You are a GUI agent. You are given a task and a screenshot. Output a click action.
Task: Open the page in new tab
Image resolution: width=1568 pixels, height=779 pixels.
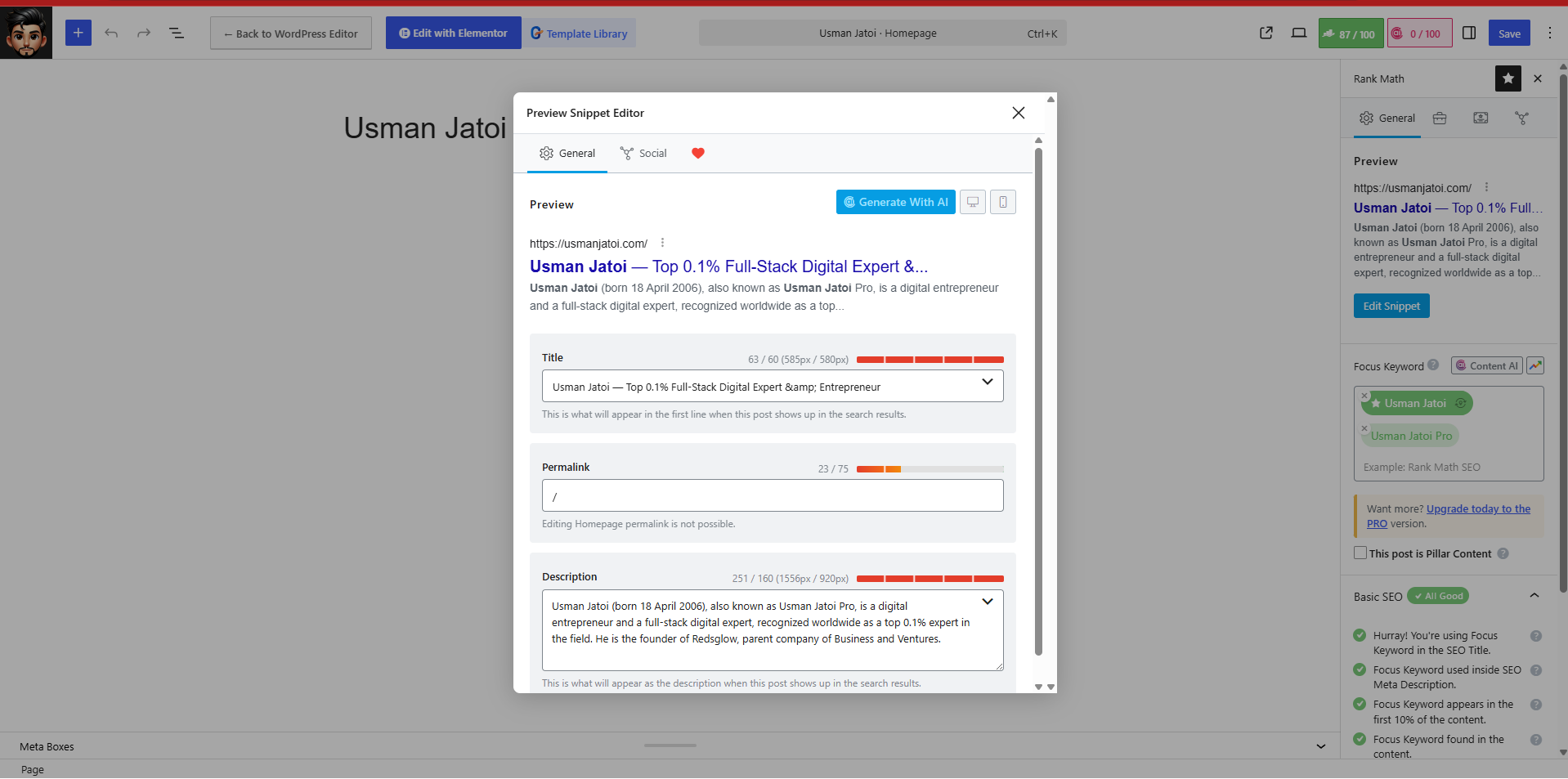[x=1266, y=34]
